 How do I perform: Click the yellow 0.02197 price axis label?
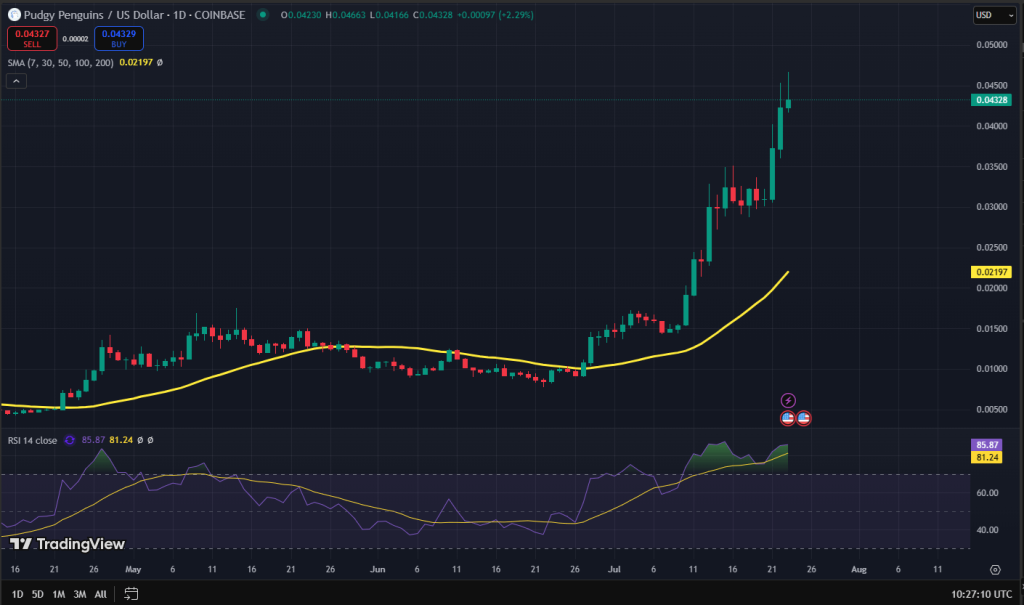991,272
